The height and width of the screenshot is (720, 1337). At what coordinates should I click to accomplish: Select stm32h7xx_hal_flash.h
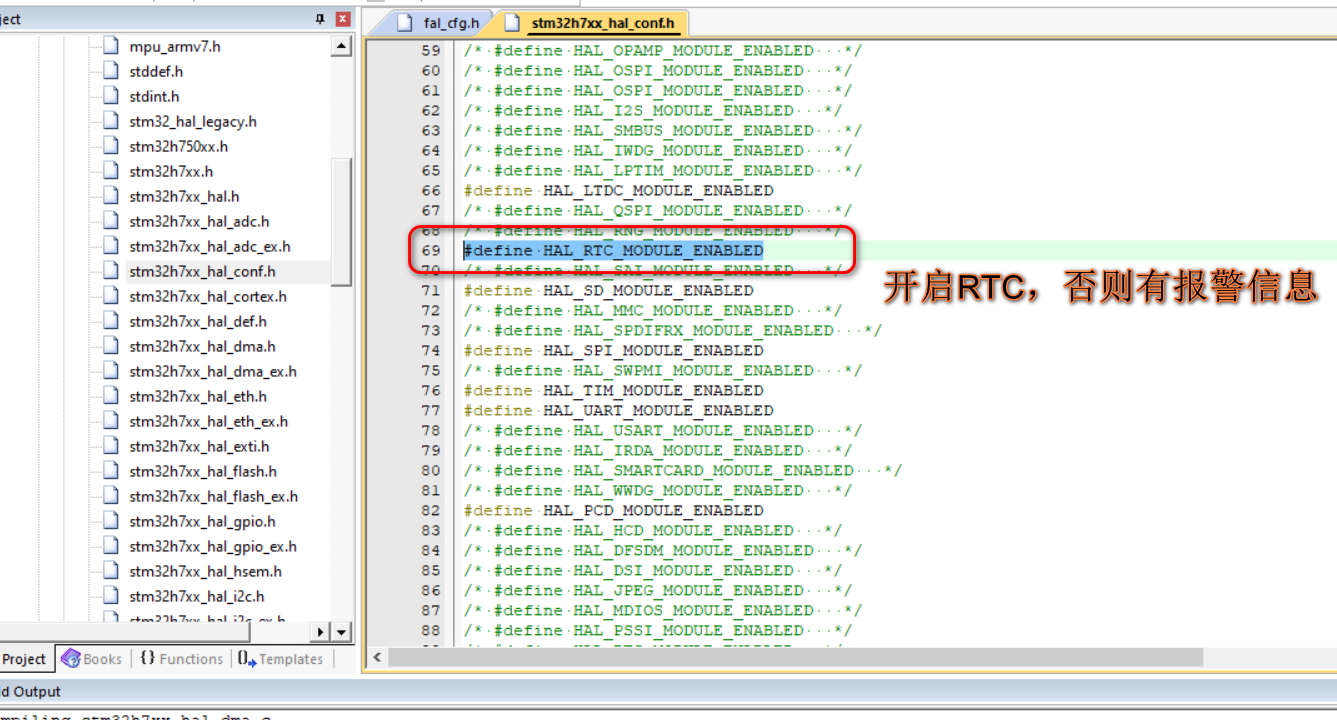pyautogui.click(x=203, y=471)
